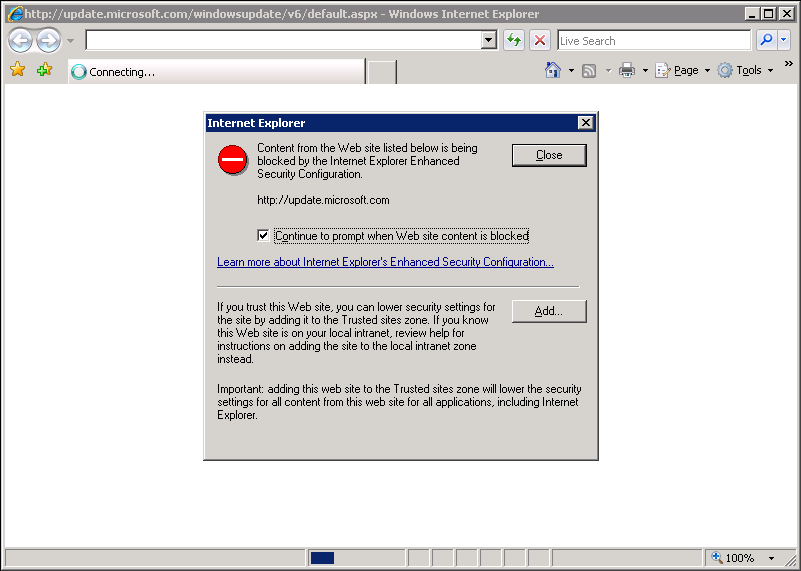
Task: Click the Internet Explorer logo in title bar
Action: click(x=15, y=14)
